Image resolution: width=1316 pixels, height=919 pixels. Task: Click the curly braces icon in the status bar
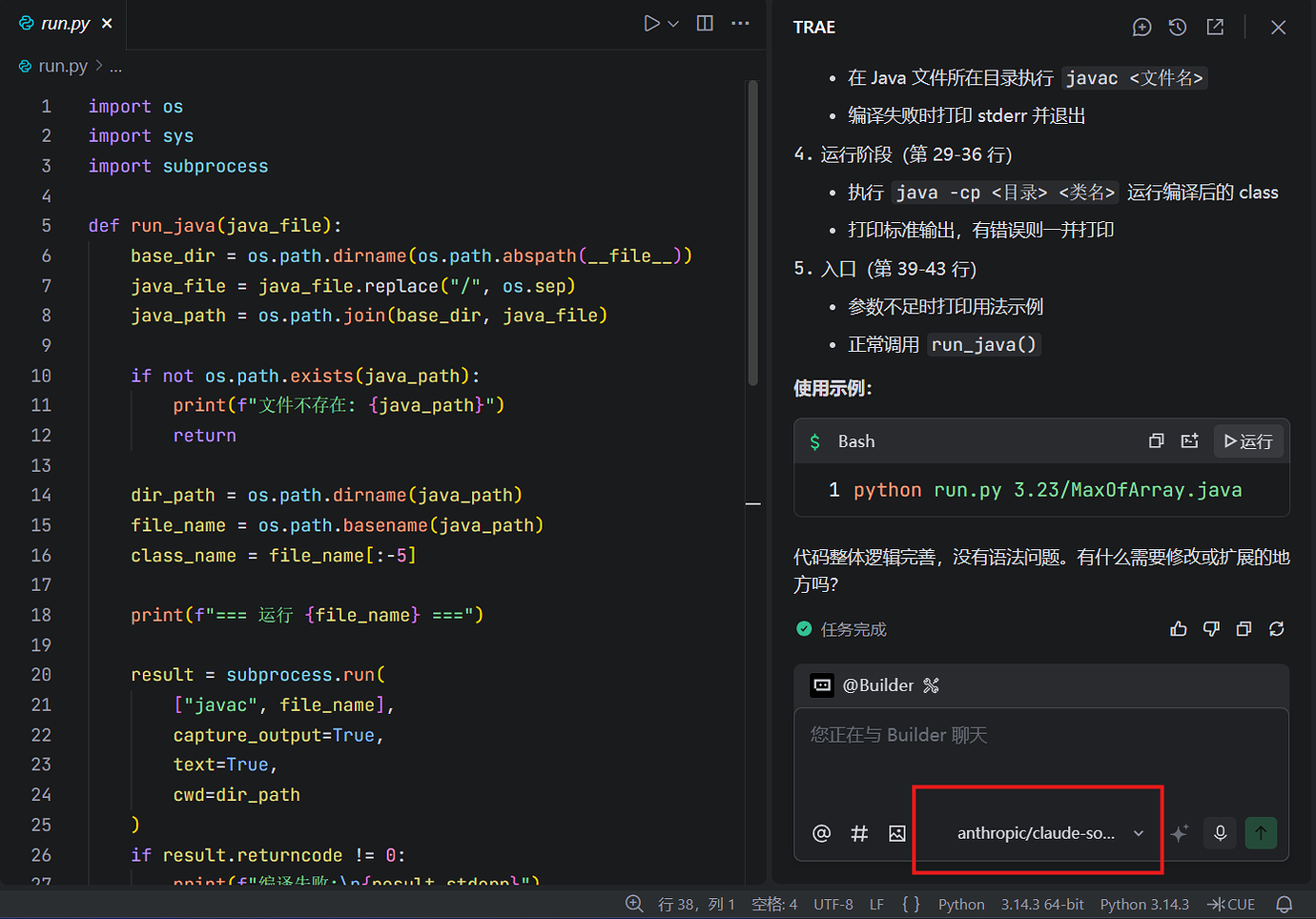click(911, 904)
